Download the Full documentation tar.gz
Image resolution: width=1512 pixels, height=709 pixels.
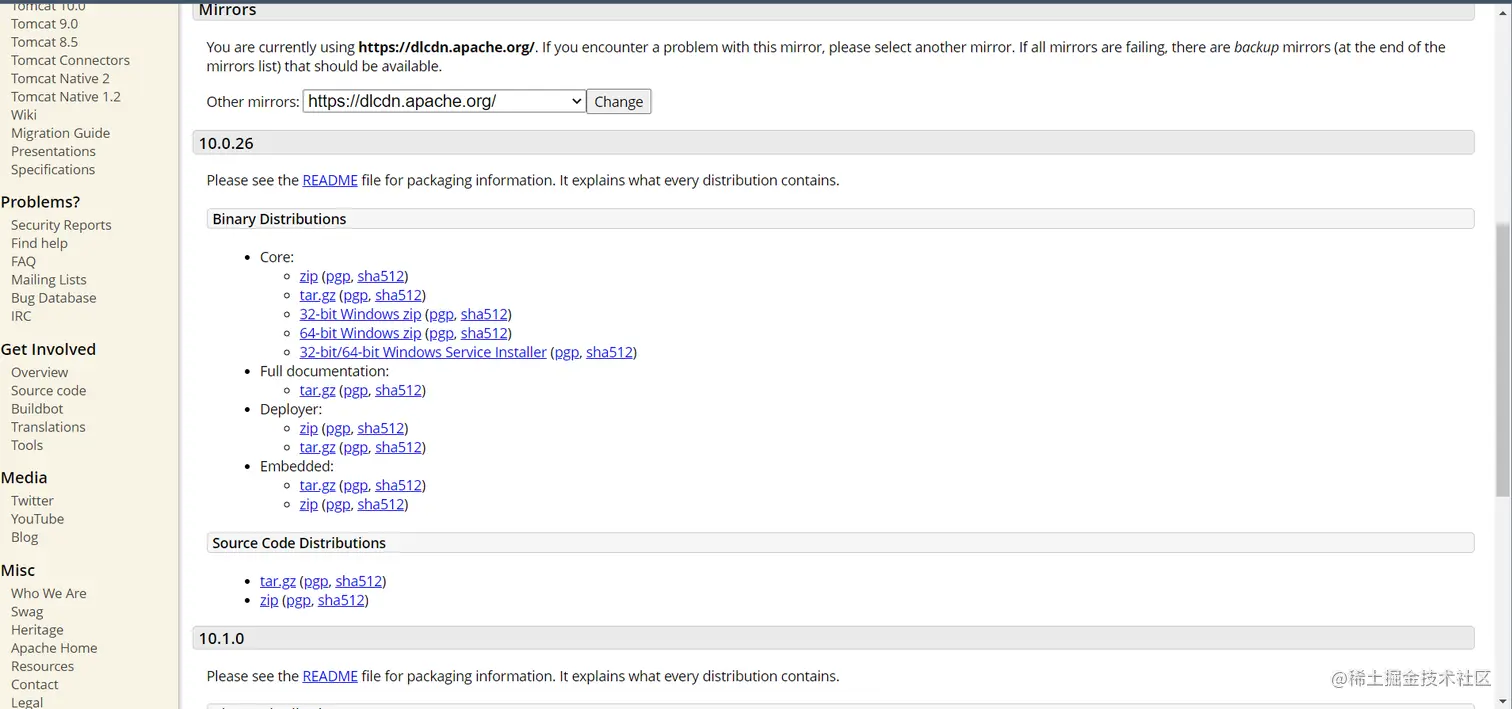pos(317,390)
